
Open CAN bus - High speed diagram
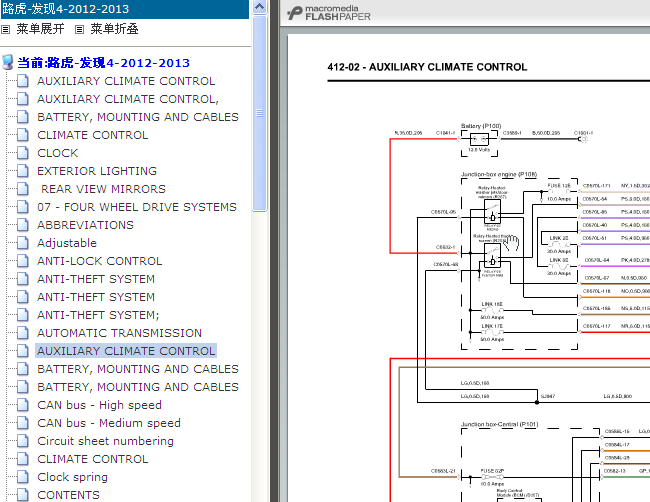[99, 405]
